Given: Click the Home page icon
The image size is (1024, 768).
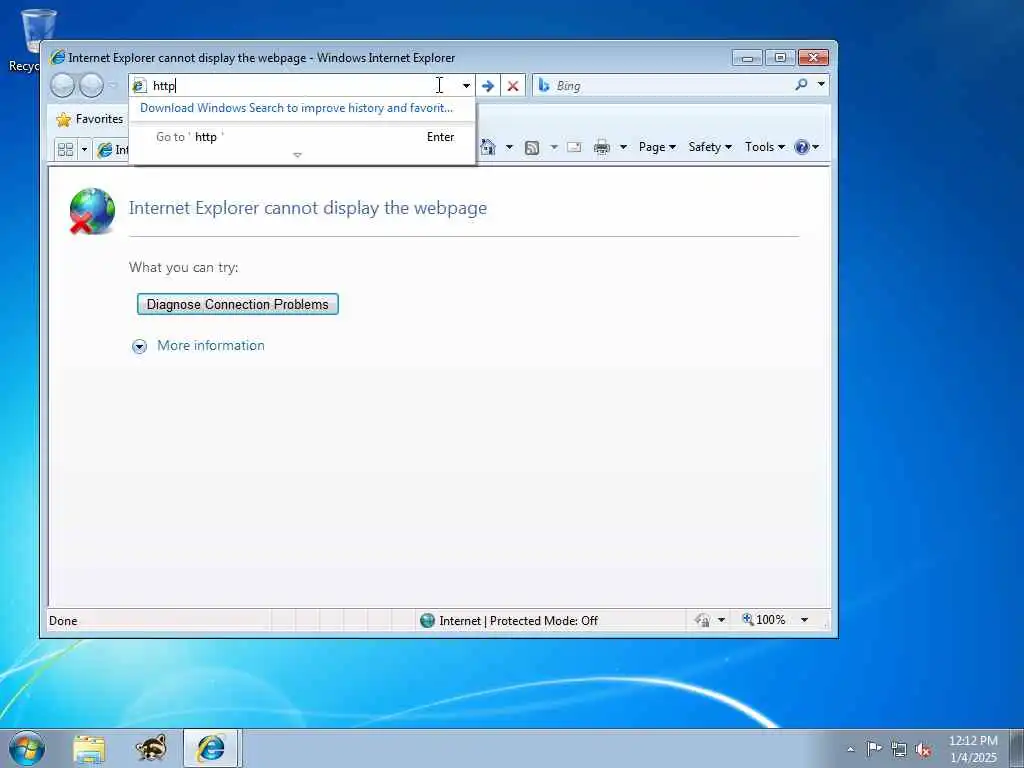Looking at the screenshot, I should click(488, 147).
